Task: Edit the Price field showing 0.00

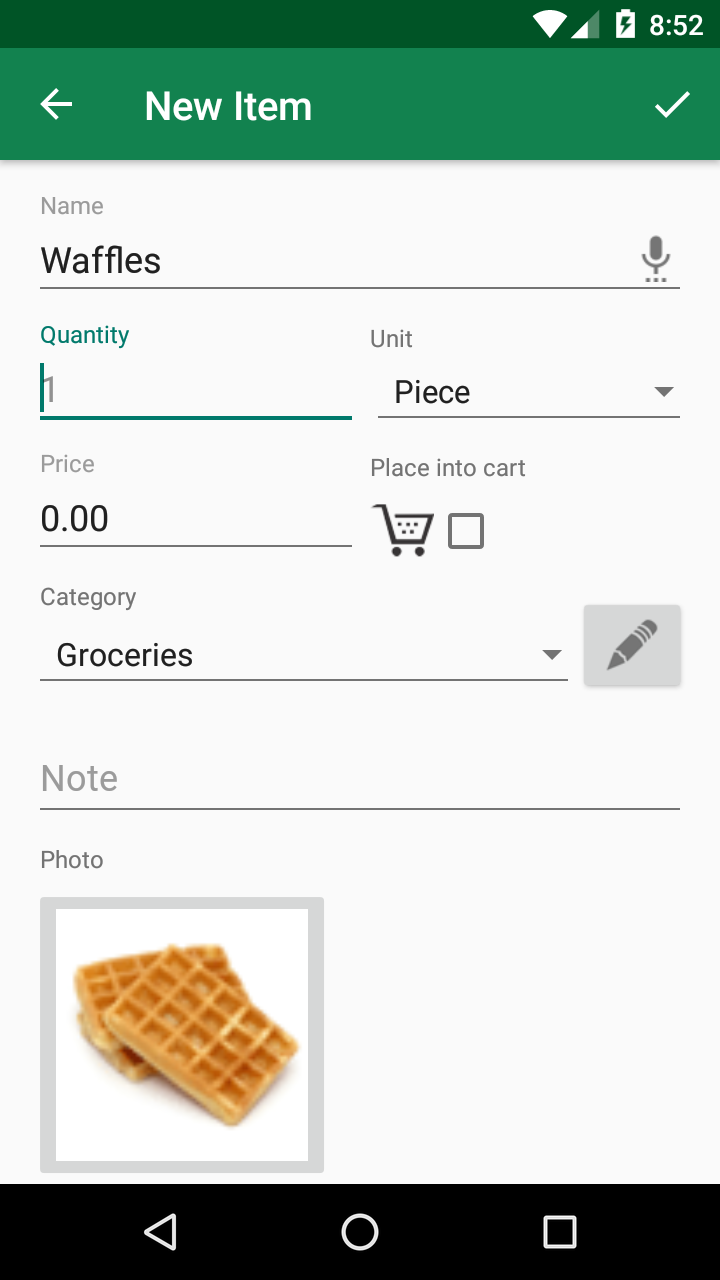Action: (195, 519)
